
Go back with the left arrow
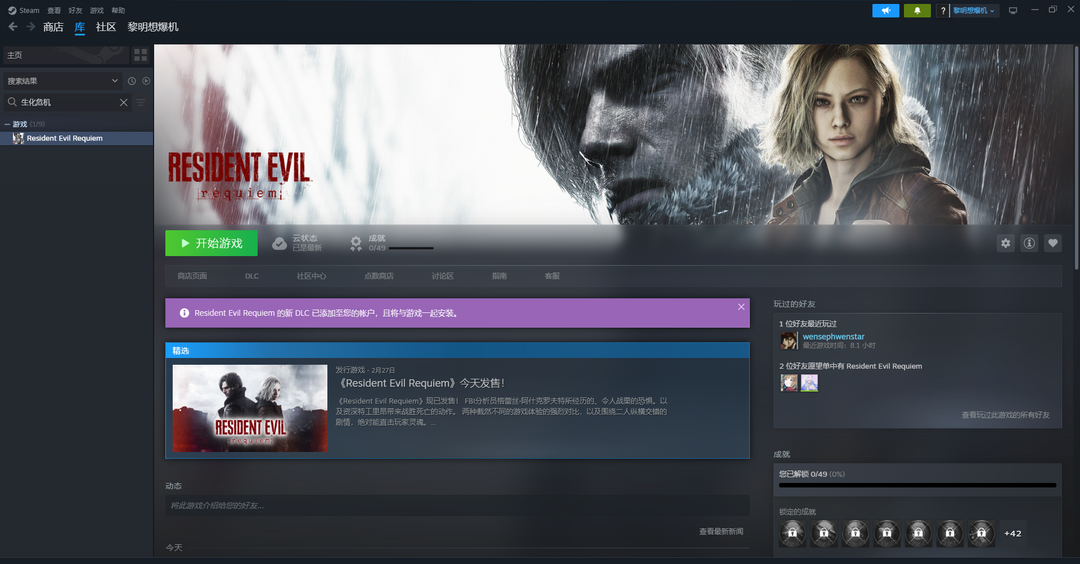pyautogui.click(x=13, y=27)
